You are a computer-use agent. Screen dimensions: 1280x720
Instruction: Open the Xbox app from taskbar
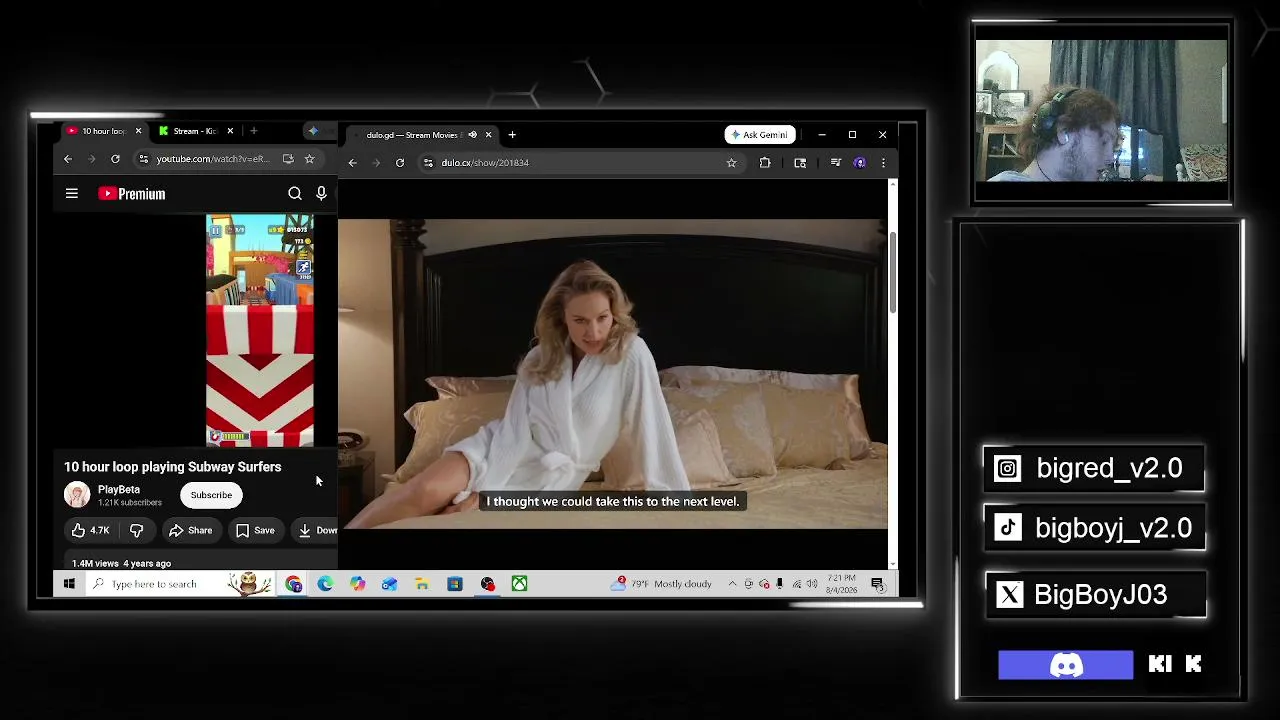coord(520,584)
